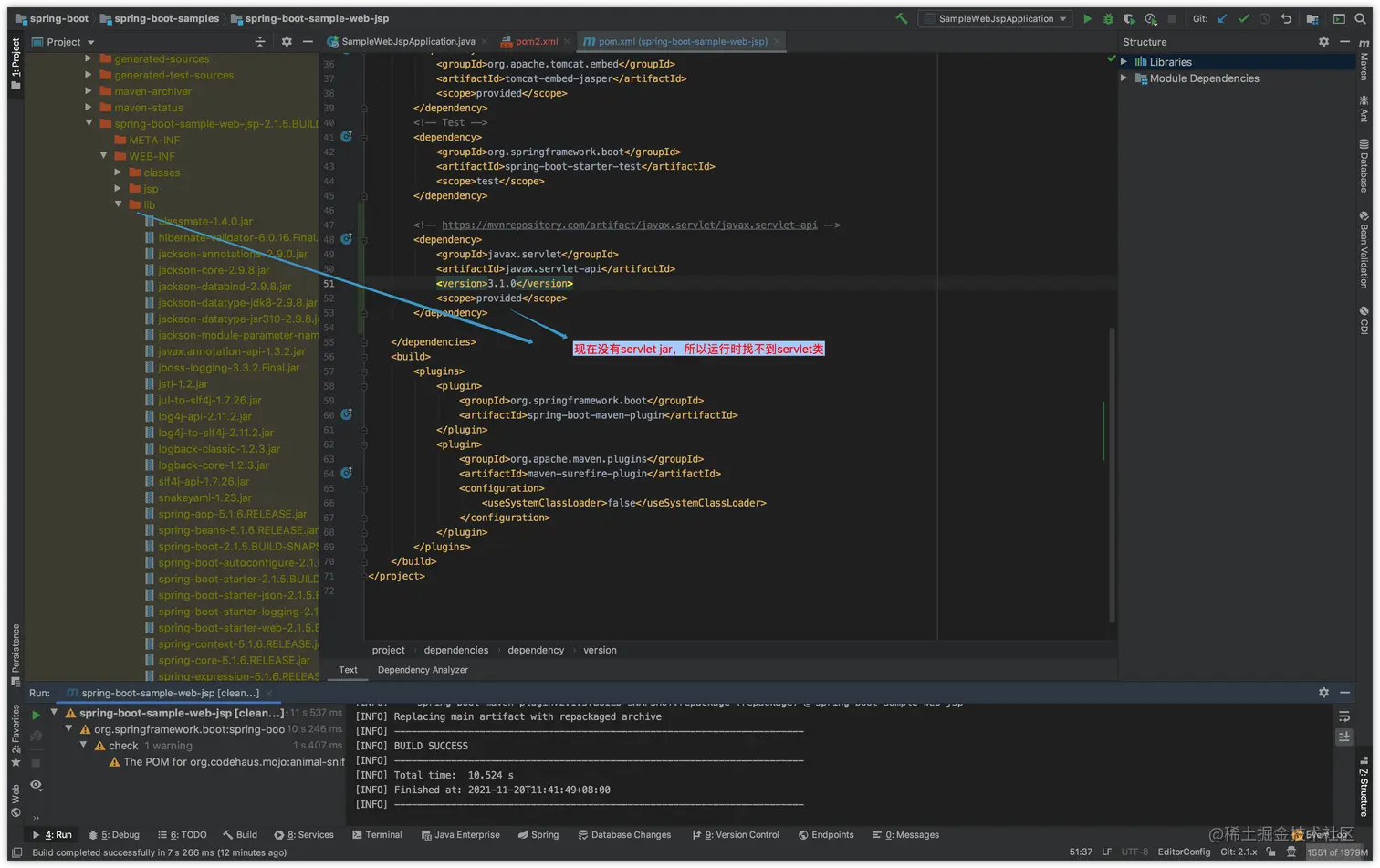Click the Run Anything icon in toolbar

pyautogui.click(x=1339, y=18)
